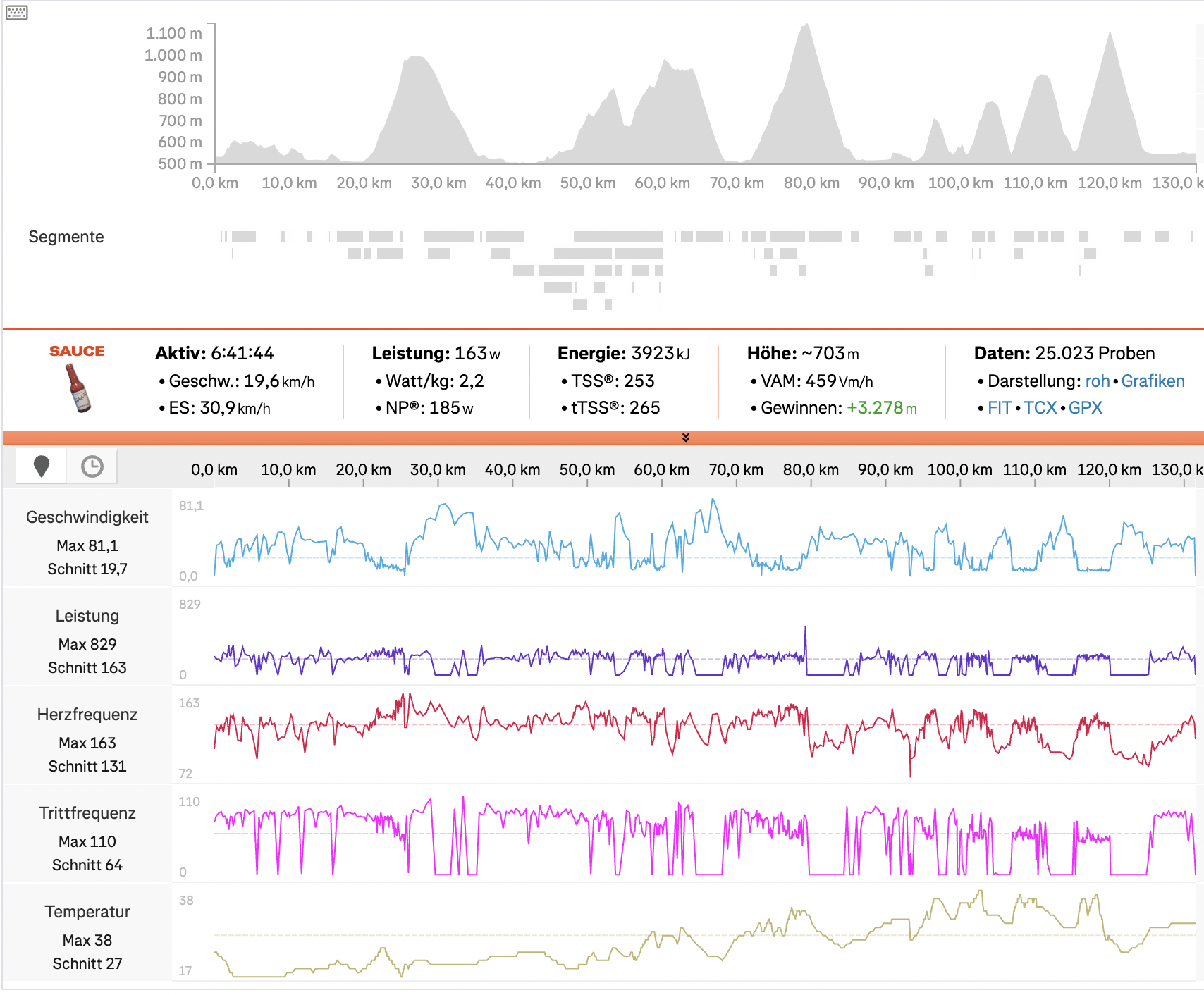Click the 'Max 829' power value
1204x995 pixels.
point(87,645)
